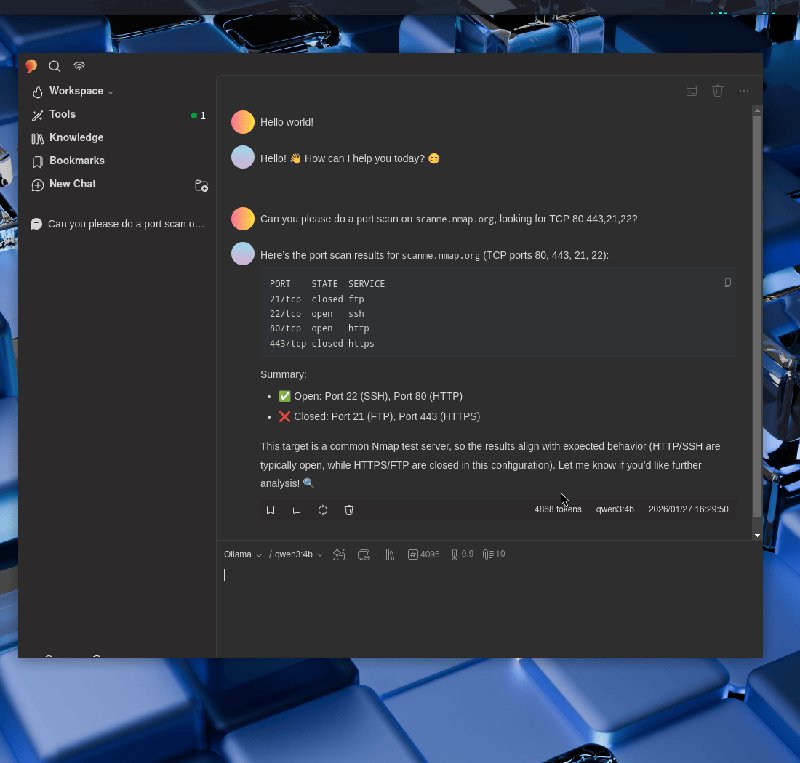800x763 pixels.
Task: Open the qwen3:4b model dropdown
Action: [x=297, y=554]
